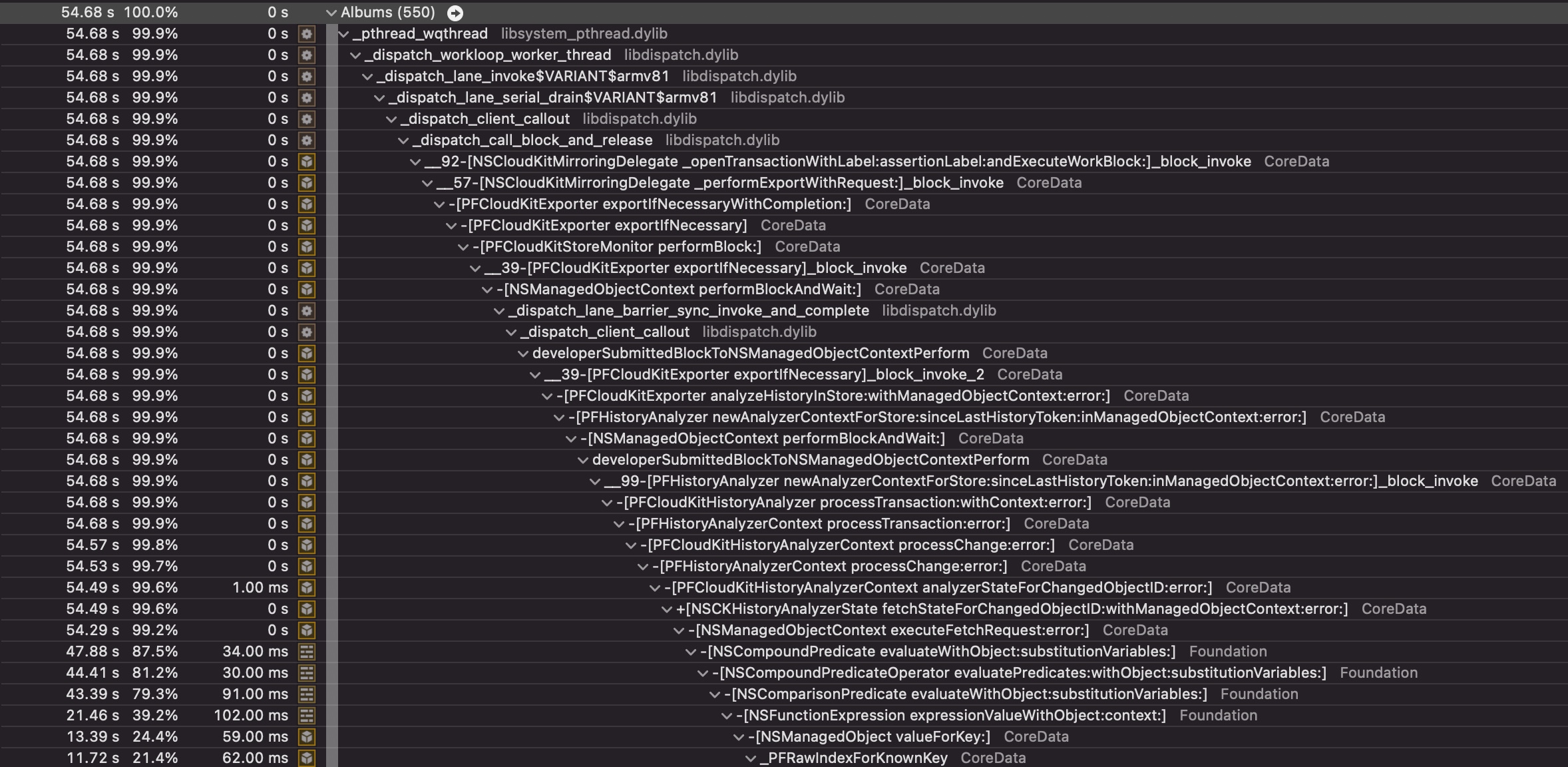This screenshot has width=1568, height=767.
Task: Collapse _PFRawIndexForKnownKey disclosure chevron
Action: point(751,758)
